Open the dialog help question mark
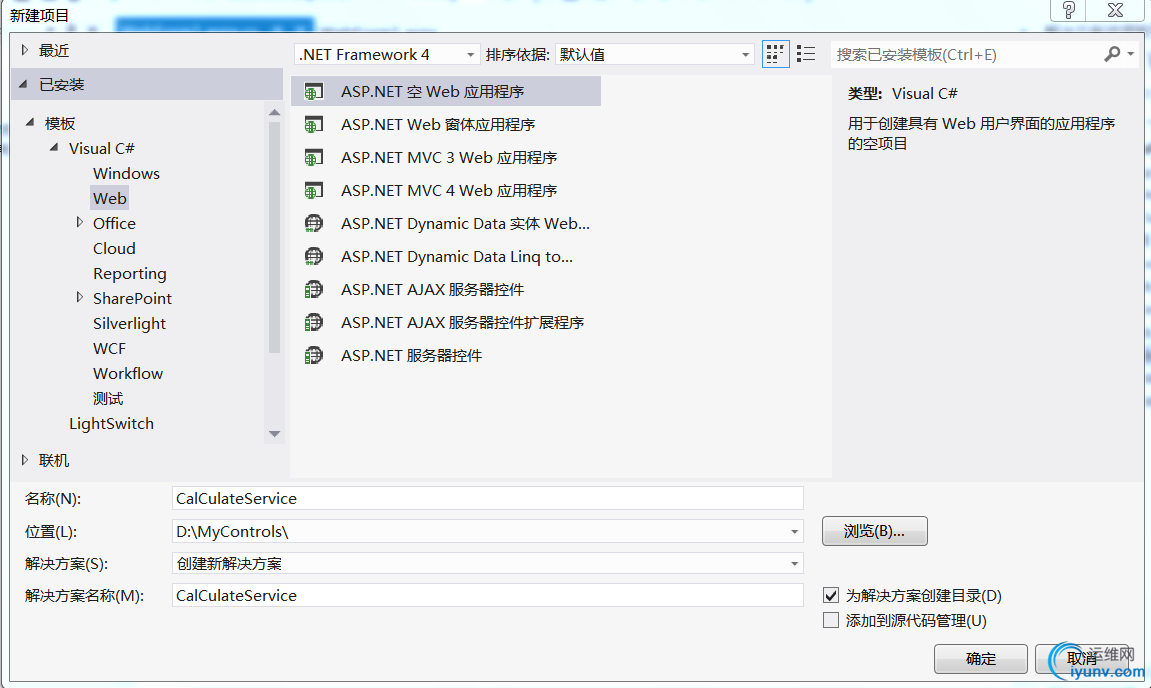 coord(1069,10)
